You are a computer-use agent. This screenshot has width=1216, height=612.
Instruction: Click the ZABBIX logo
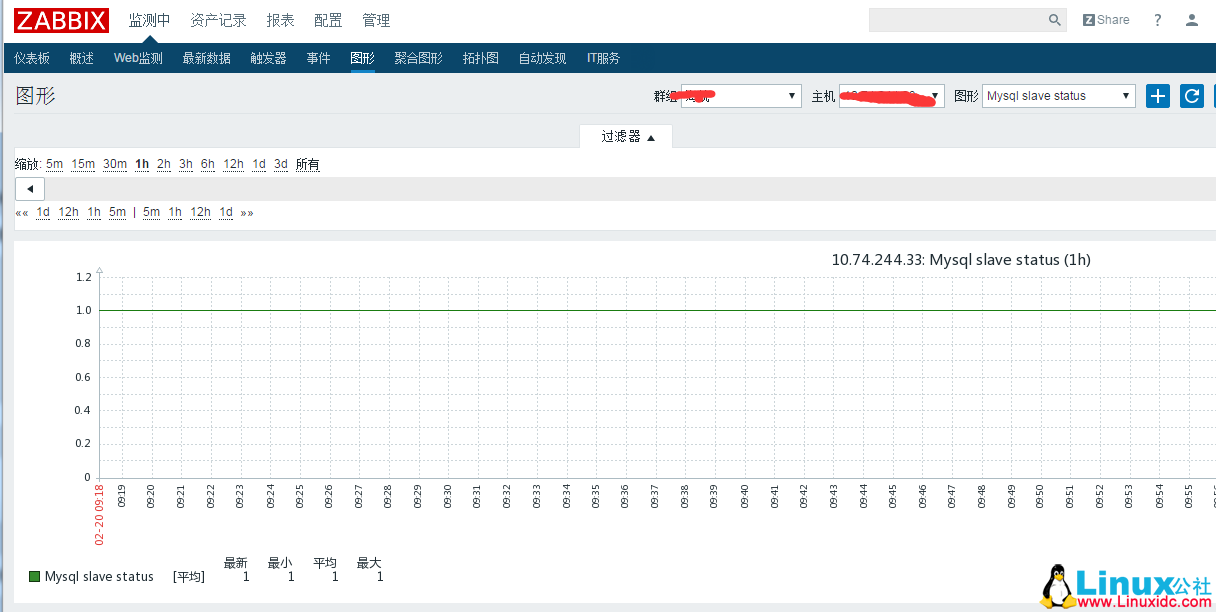point(60,20)
